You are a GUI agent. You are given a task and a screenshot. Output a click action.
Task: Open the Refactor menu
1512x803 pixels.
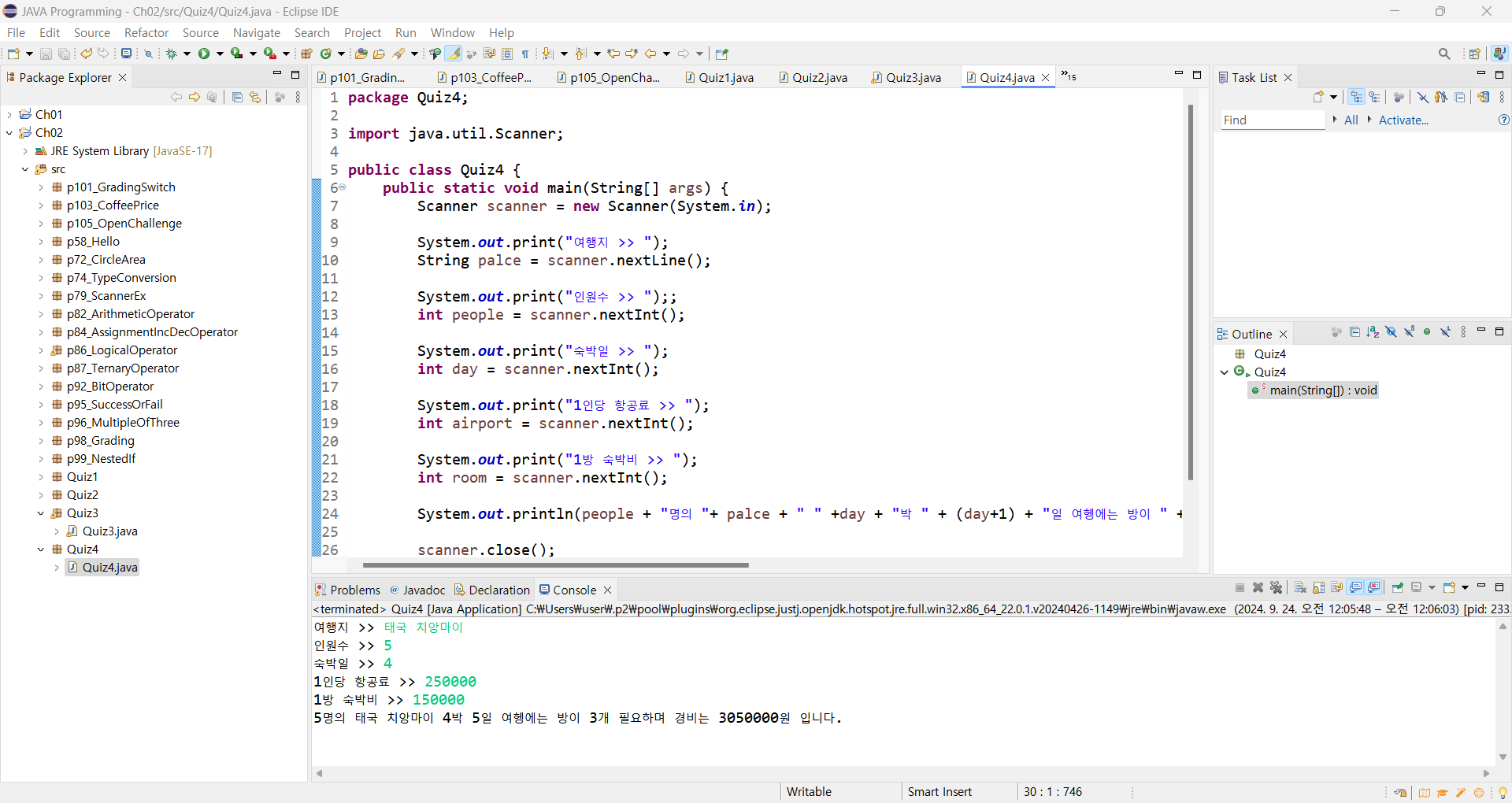click(x=146, y=32)
